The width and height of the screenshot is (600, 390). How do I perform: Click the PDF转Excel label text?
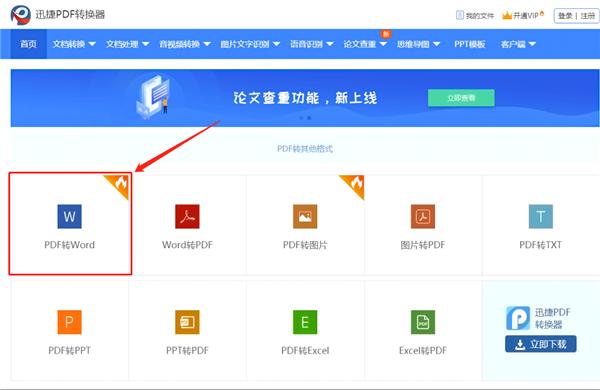point(305,351)
